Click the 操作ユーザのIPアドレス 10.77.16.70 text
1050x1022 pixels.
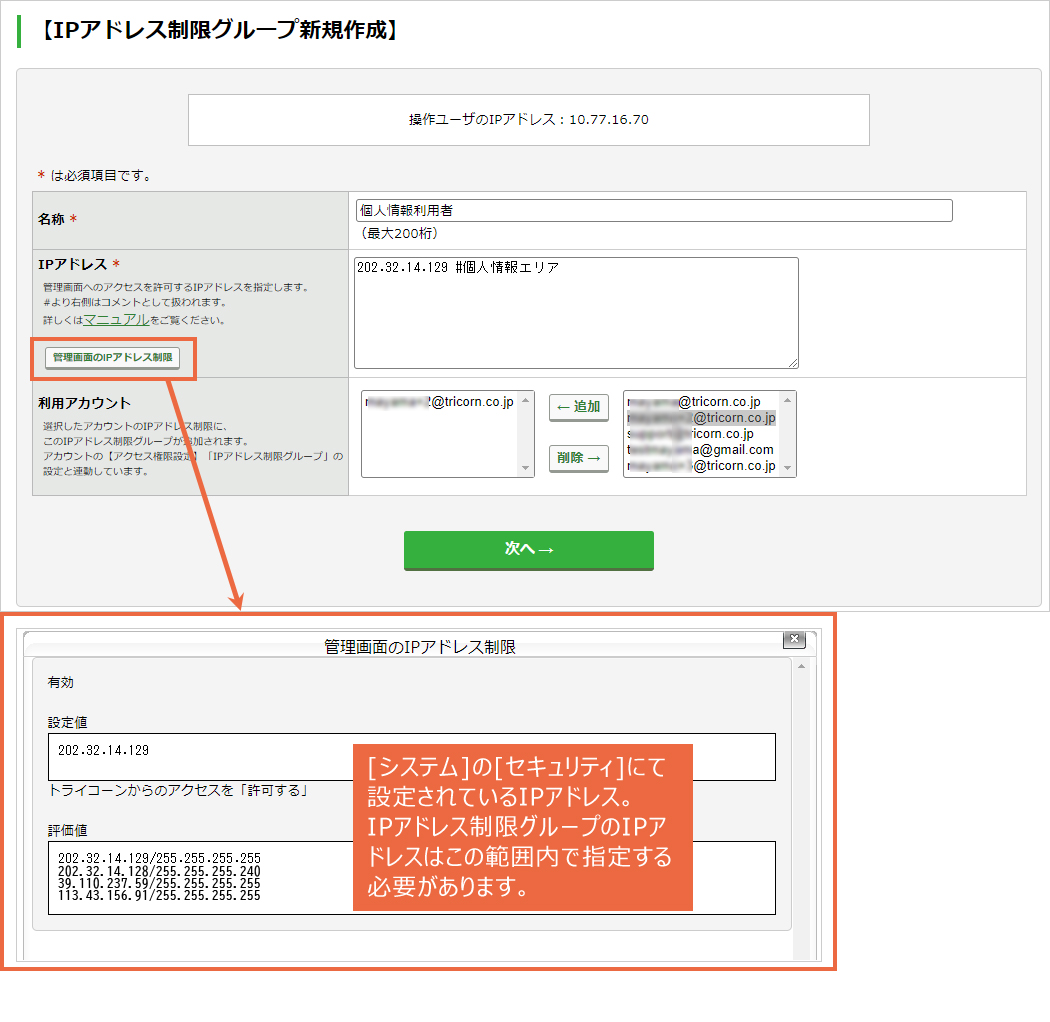[529, 119]
